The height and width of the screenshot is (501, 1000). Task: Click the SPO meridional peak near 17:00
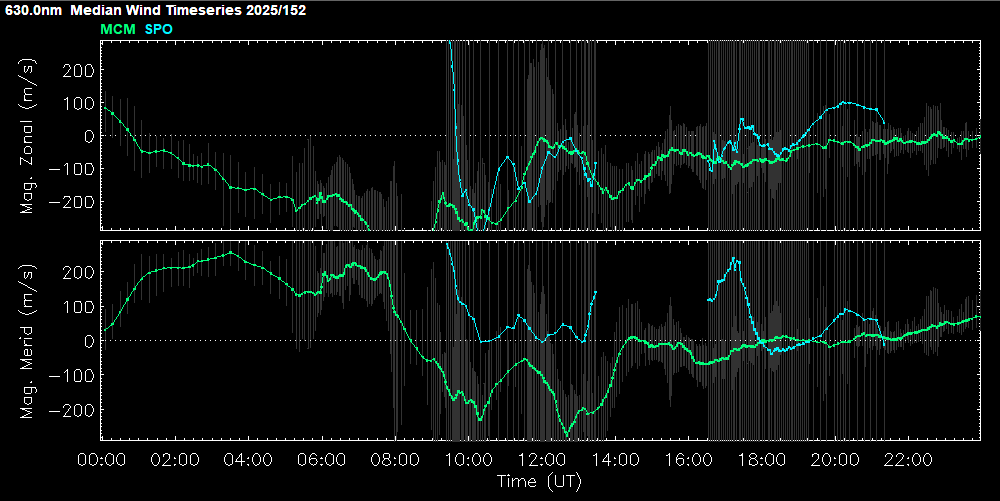point(735,258)
